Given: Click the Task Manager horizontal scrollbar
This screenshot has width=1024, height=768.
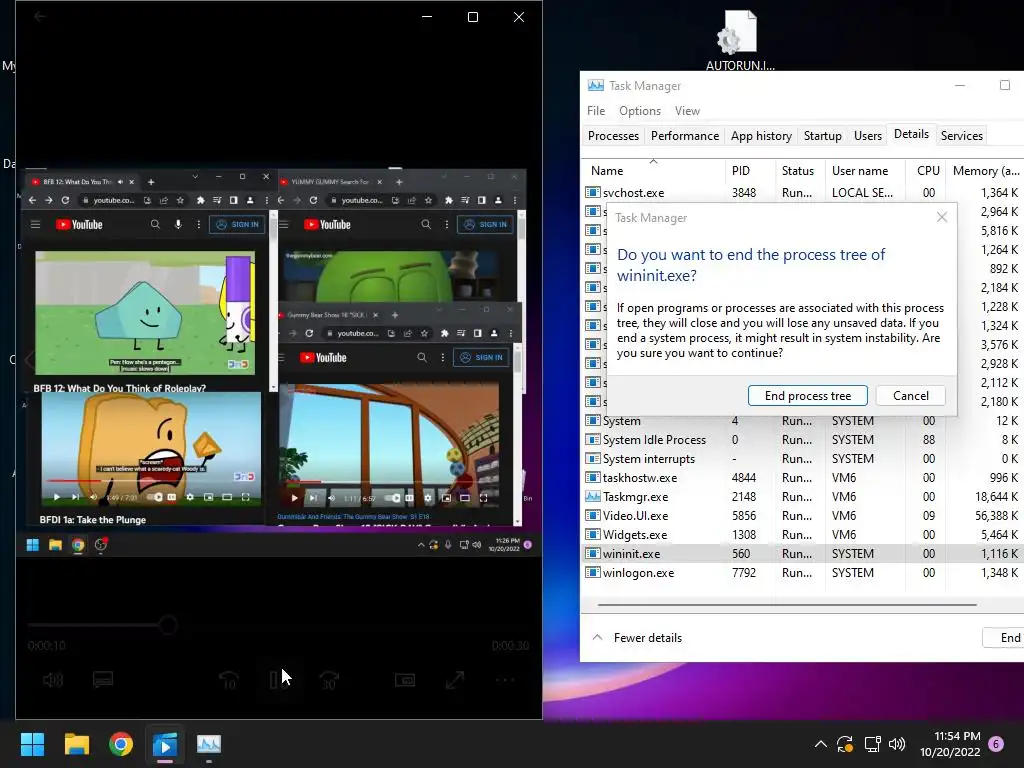Looking at the screenshot, I should pyautogui.click(x=787, y=605).
